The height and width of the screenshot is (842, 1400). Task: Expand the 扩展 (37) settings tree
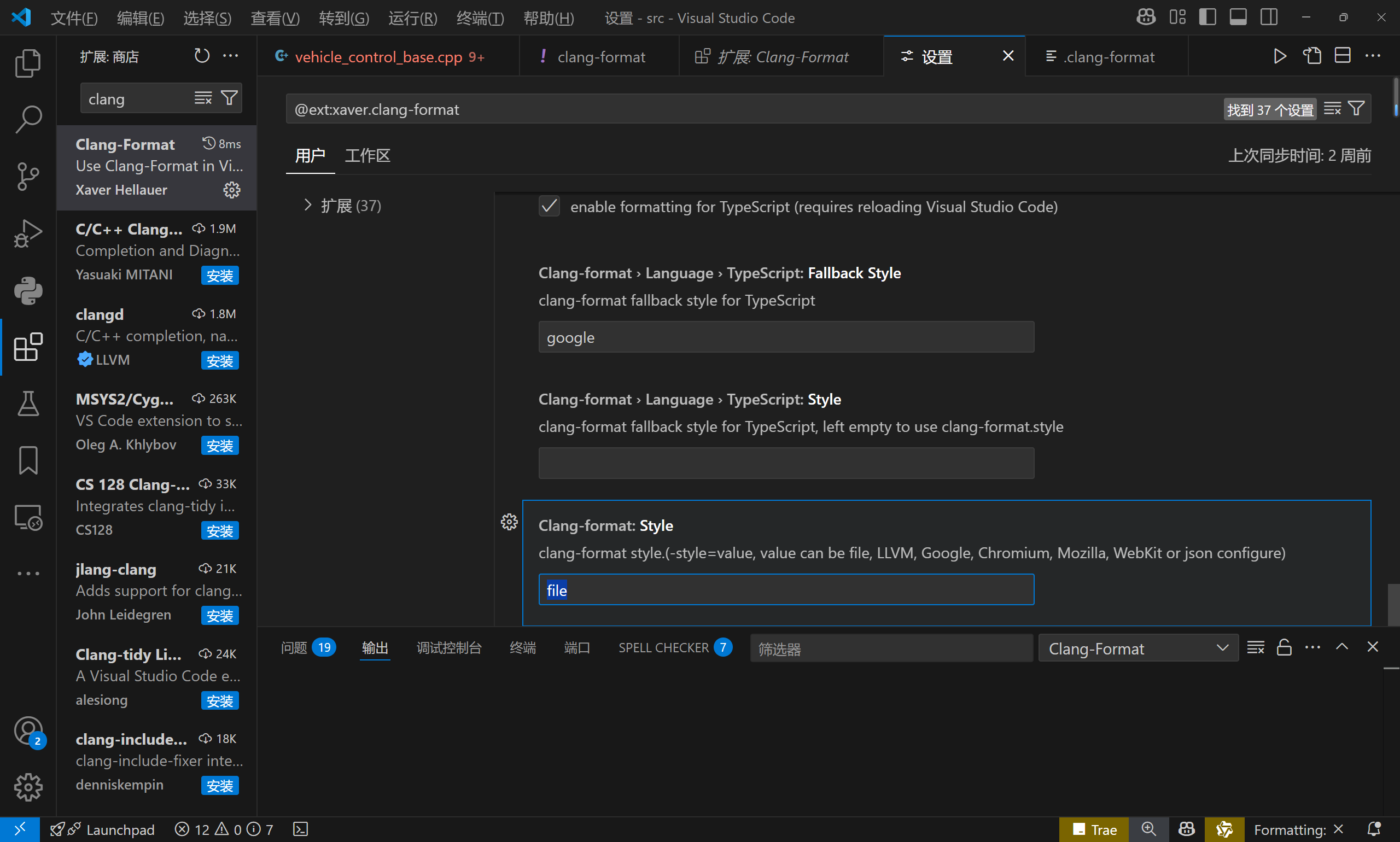[308, 206]
